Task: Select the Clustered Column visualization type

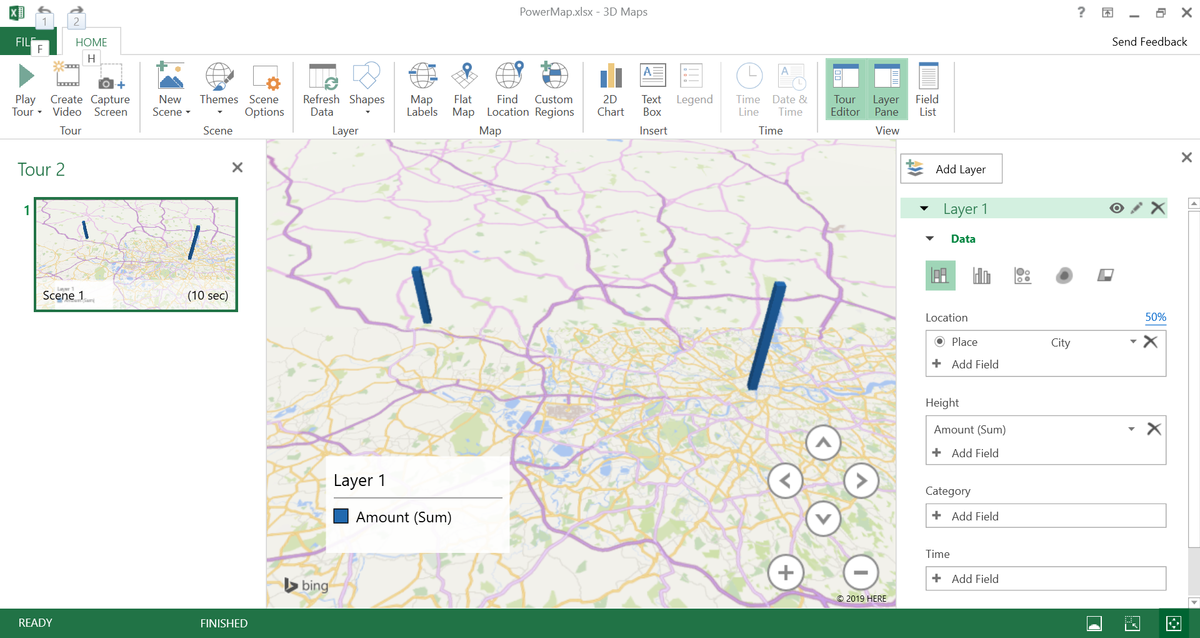Action: (981, 275)
